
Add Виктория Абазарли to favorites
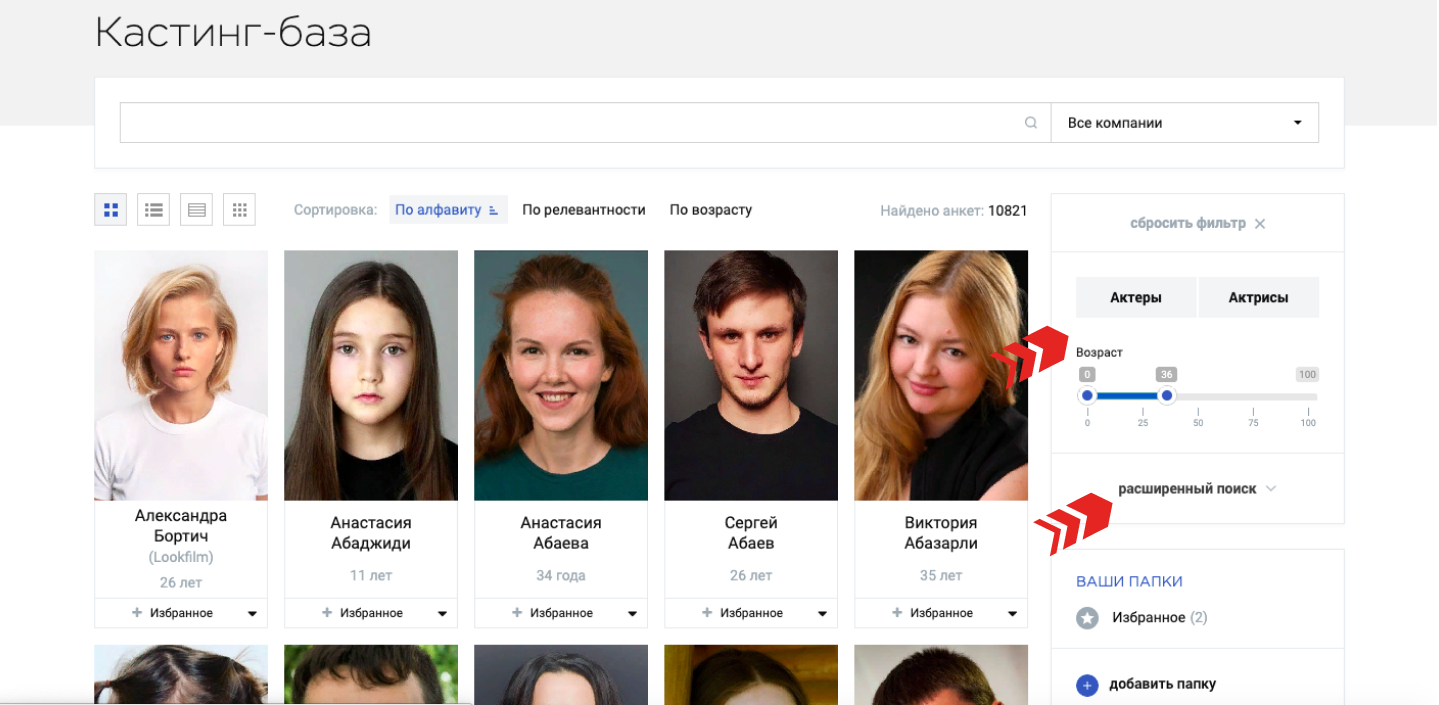(932, 613)
